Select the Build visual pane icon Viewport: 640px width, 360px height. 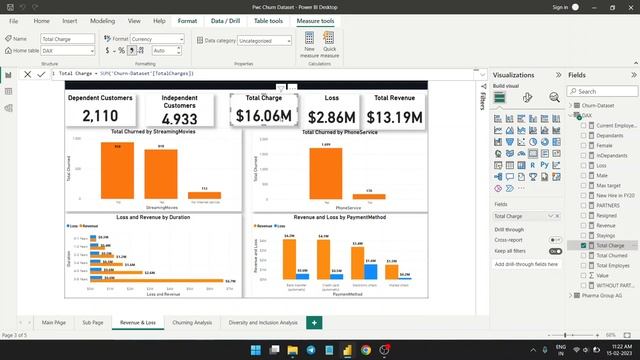[x=500, y=98]
